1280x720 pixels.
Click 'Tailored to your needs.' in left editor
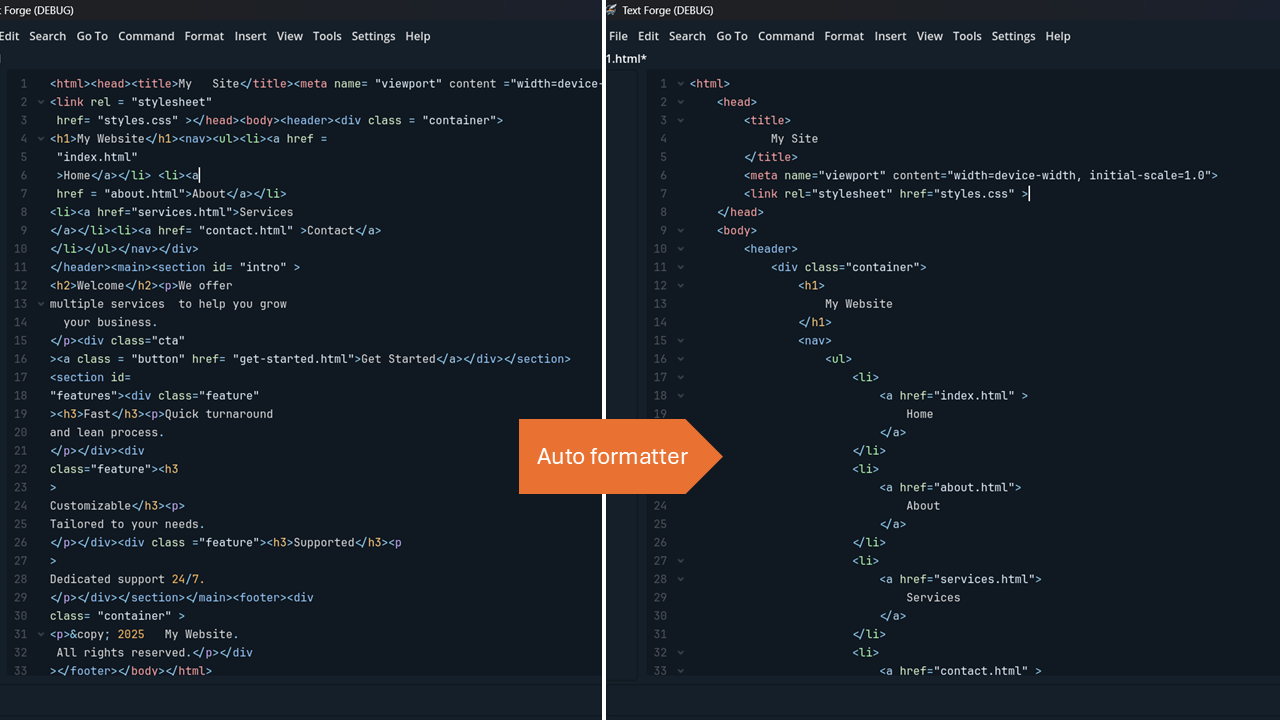point(127,524)
